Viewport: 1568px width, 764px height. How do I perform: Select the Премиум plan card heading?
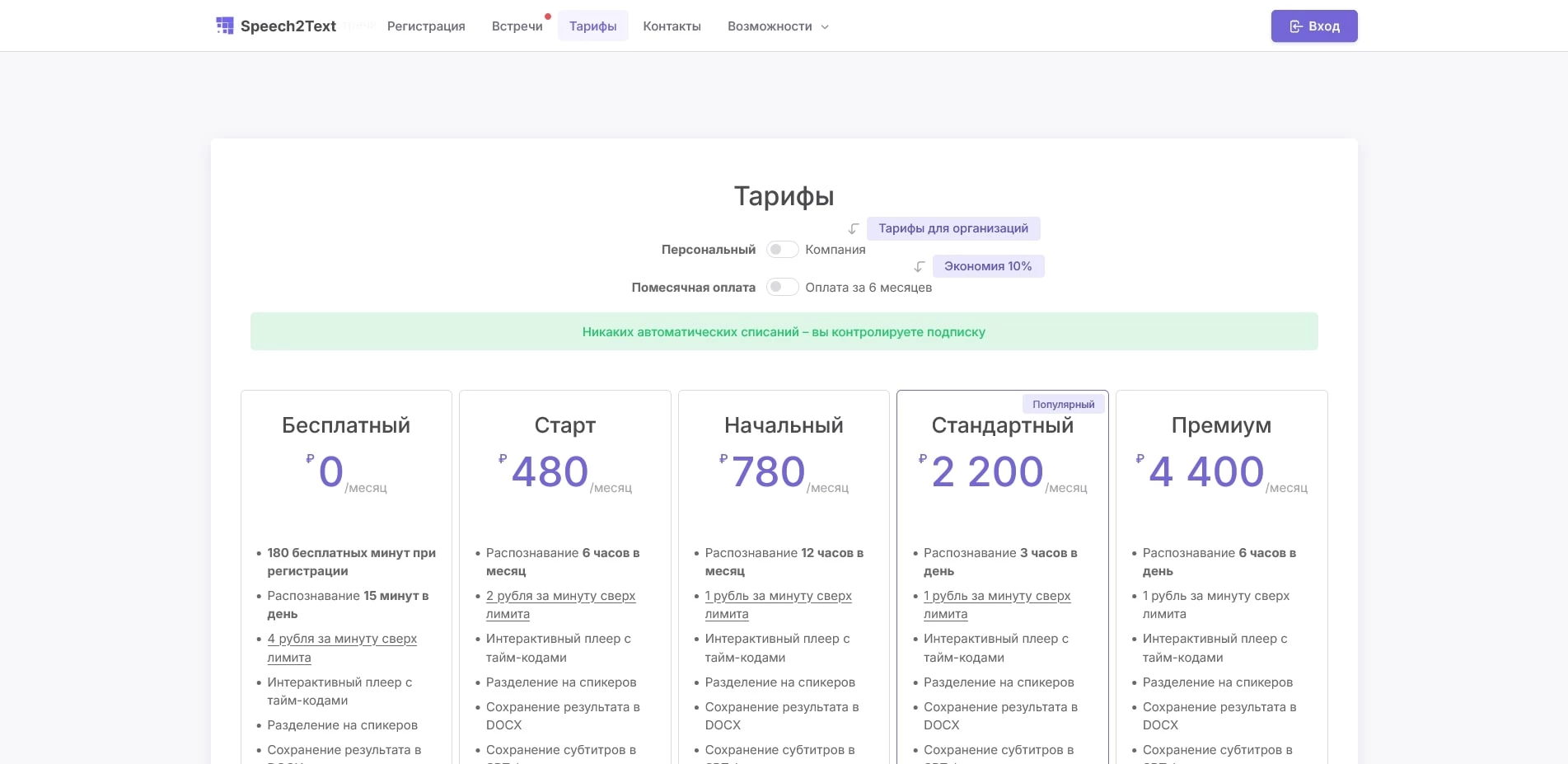click(x=1220, y=425)
